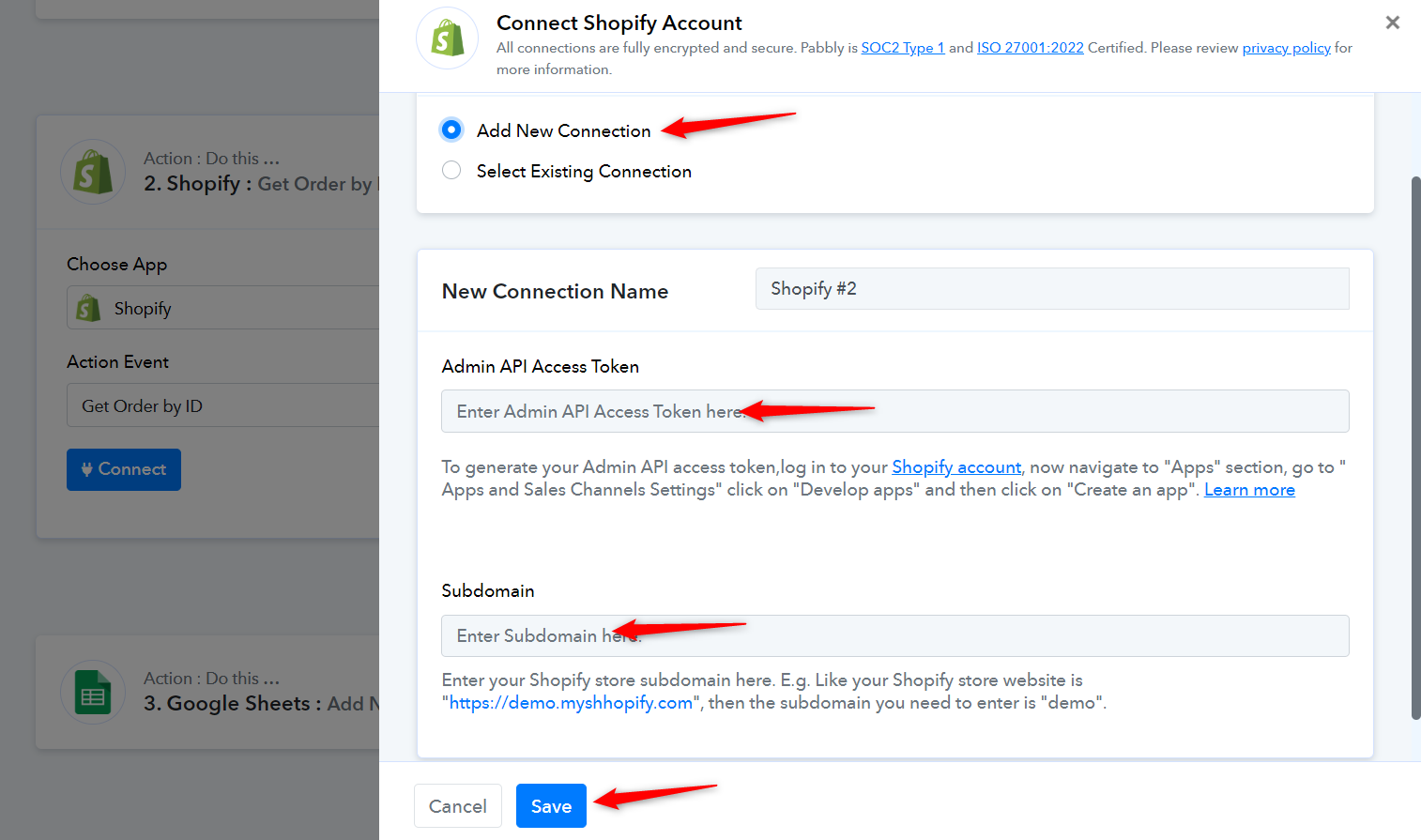Open the SOC2 Type 1 link

click(903, 48)
